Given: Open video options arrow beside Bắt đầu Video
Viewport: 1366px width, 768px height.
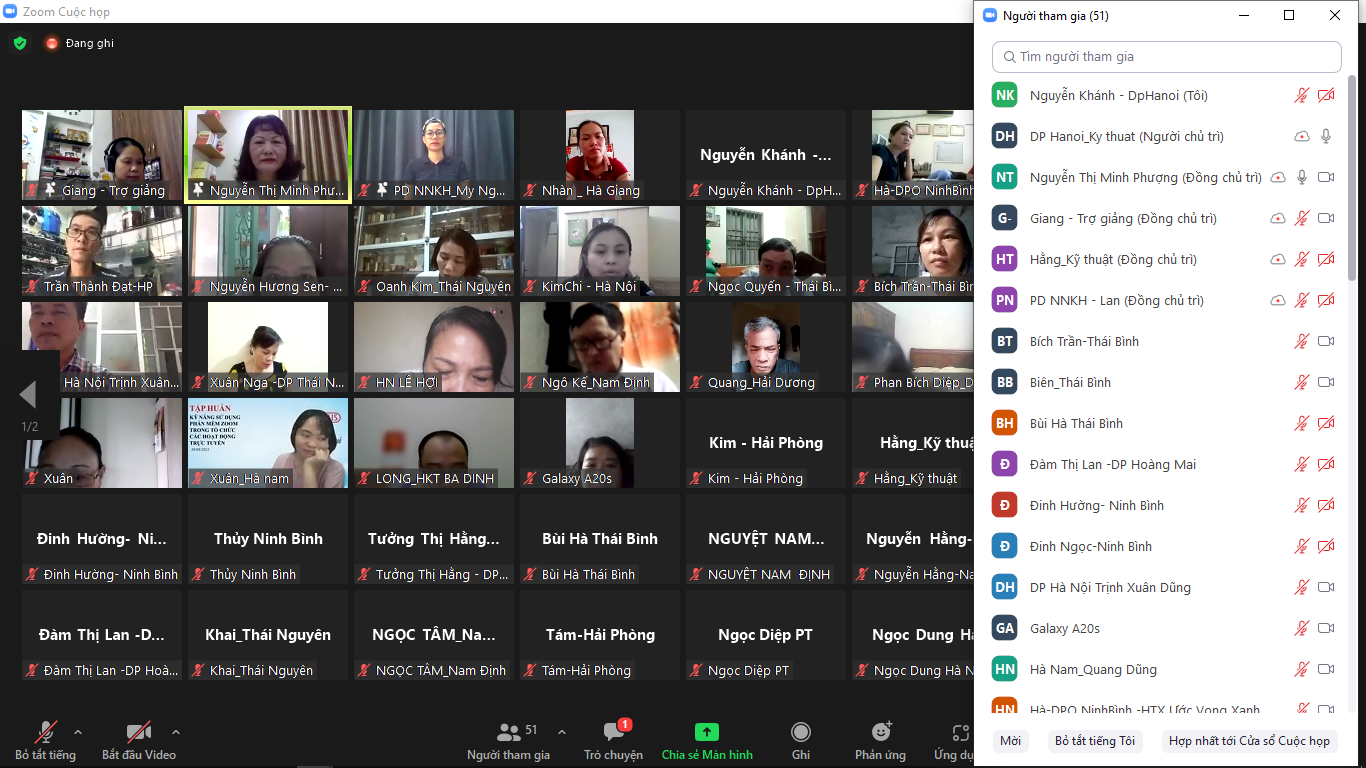Looking at the screenshot, I should click(176, 732).
